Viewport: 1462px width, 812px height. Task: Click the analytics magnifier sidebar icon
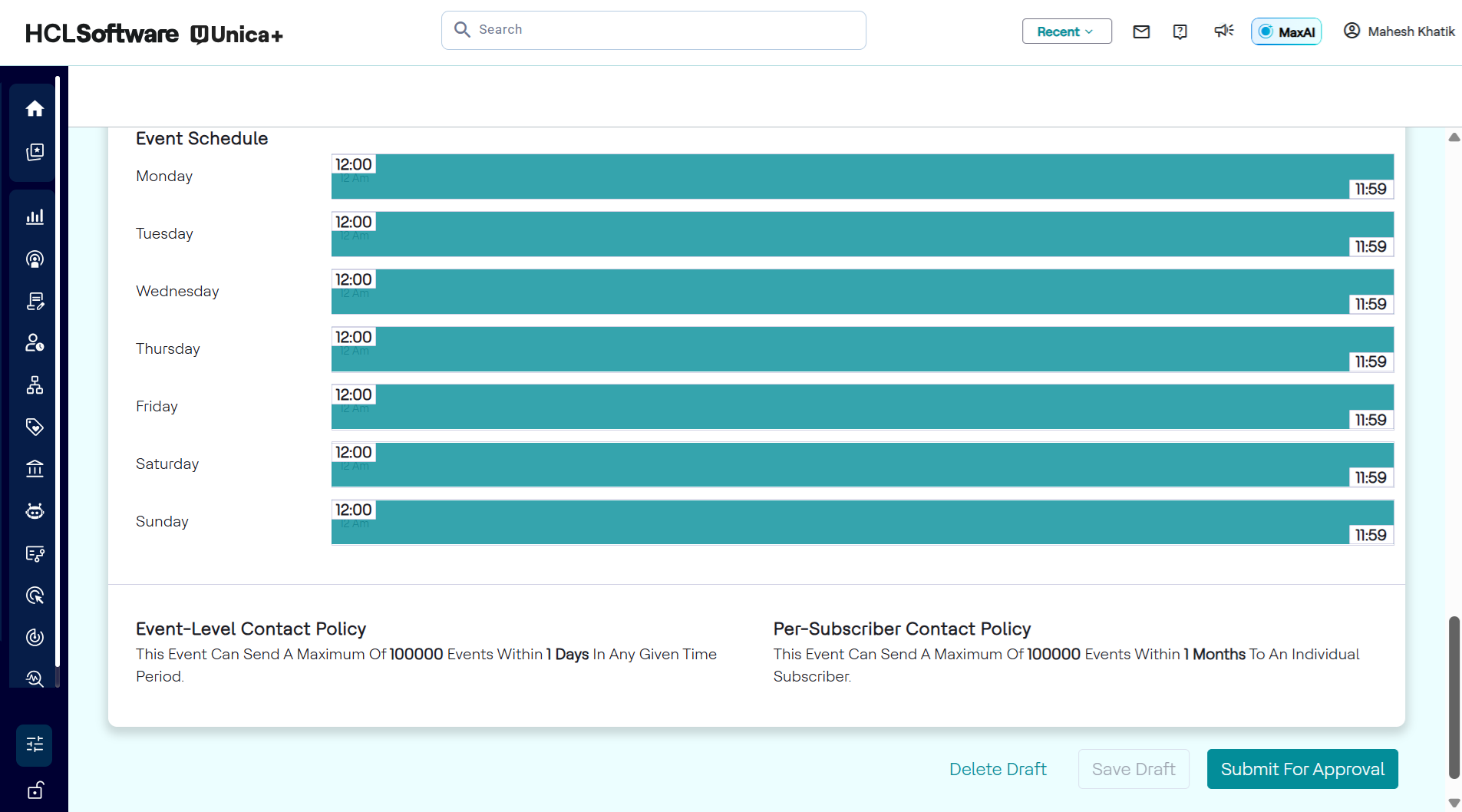point(35,678)
